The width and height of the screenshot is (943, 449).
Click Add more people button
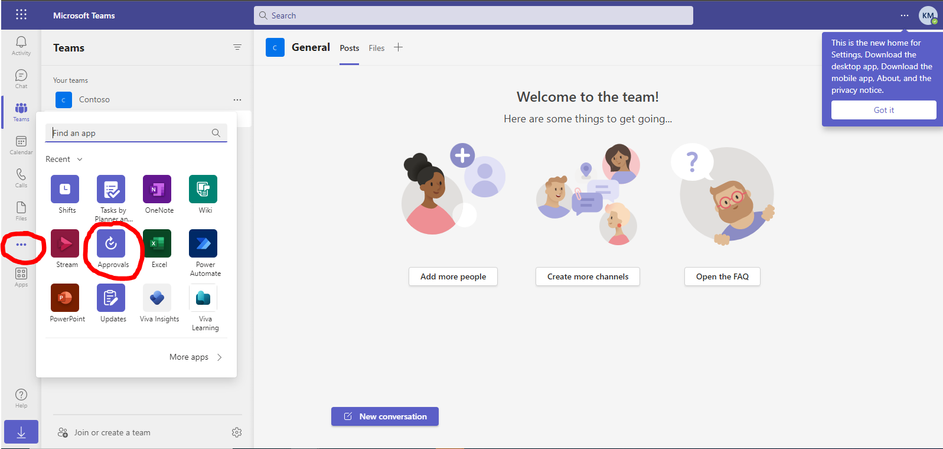[x=453, y=276]
